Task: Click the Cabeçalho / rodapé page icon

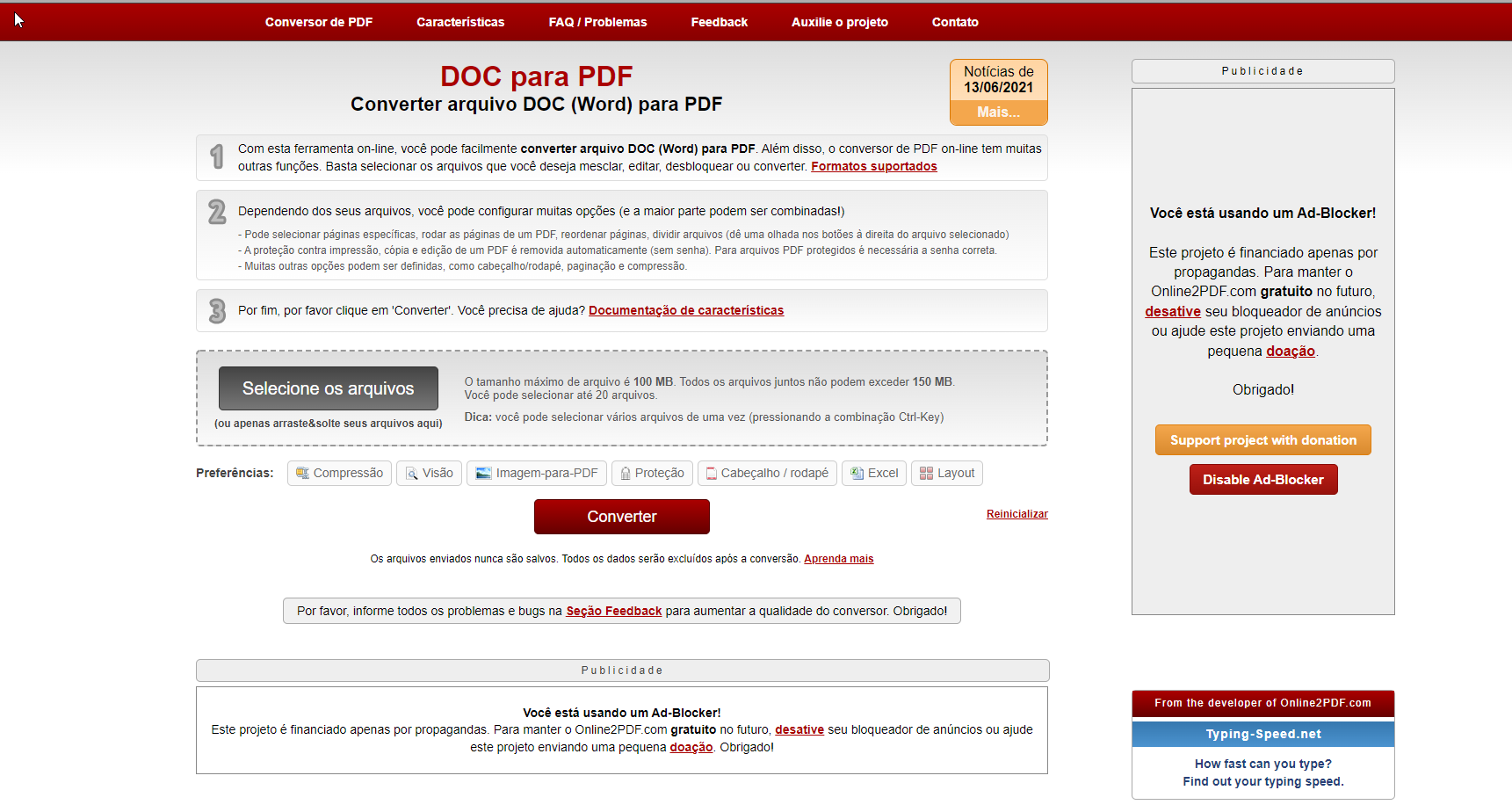Action: [x=712, y=474]
